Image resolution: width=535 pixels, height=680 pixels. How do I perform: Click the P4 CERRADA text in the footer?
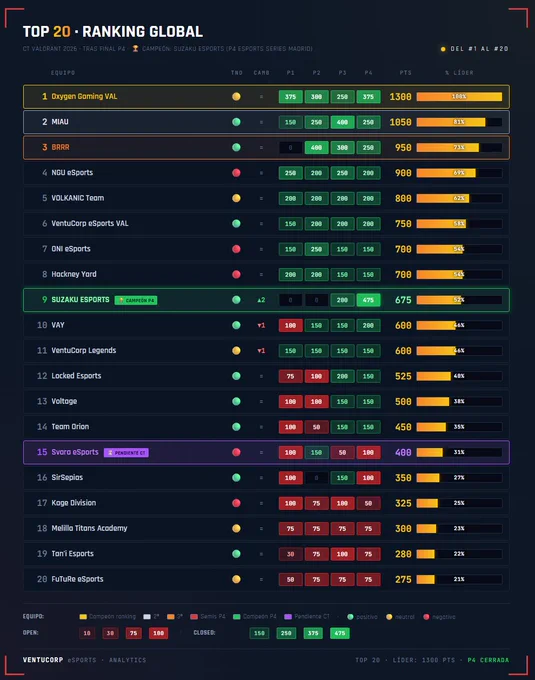[x=488, y=660]
